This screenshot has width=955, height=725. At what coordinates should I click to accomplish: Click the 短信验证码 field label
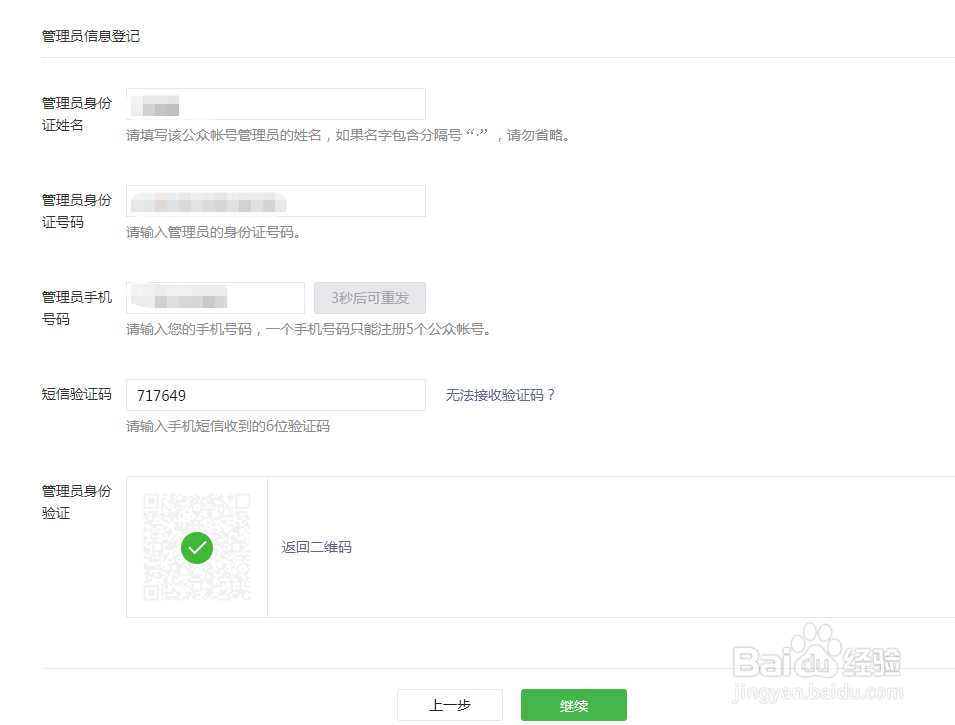pyautogui.click(x=77, y=394)
